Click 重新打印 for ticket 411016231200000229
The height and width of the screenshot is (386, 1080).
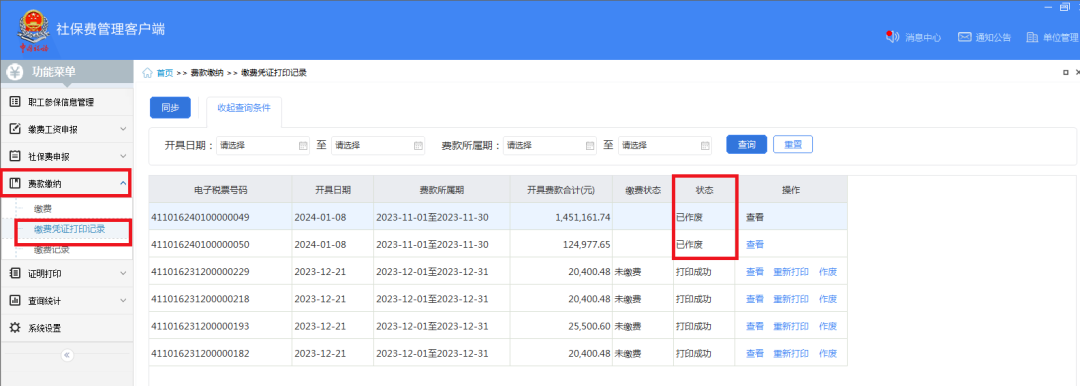[791, 272]
